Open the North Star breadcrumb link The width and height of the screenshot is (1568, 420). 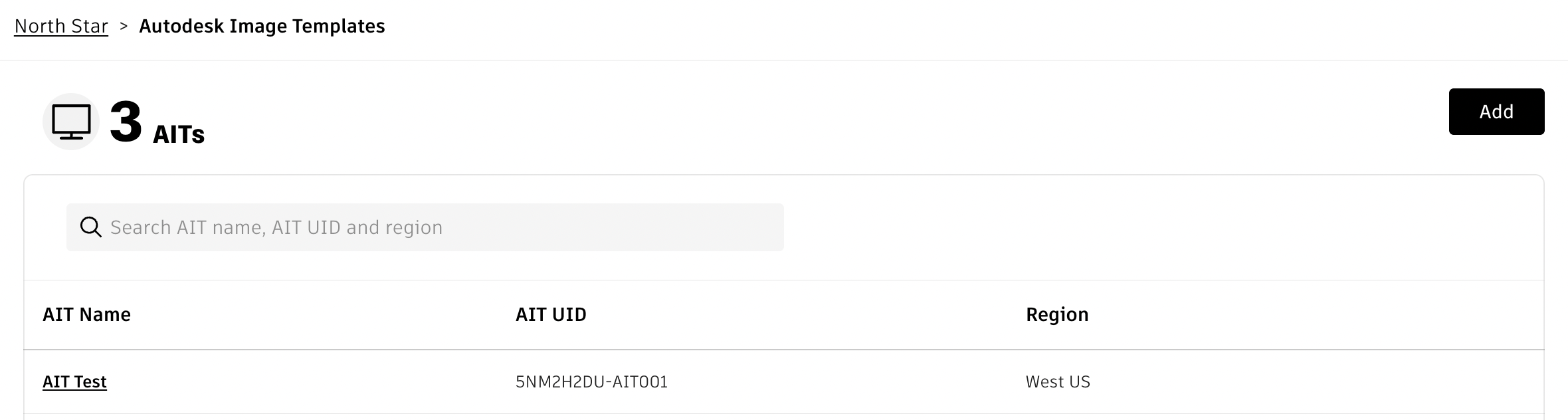(x=61, y=26)
